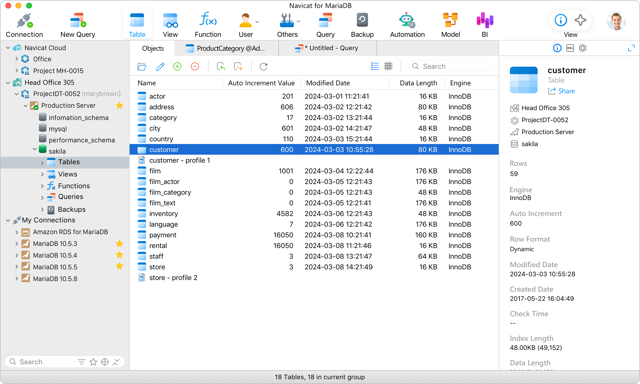
Task: Open the Backup toolbar button
Action: (362, 25)
